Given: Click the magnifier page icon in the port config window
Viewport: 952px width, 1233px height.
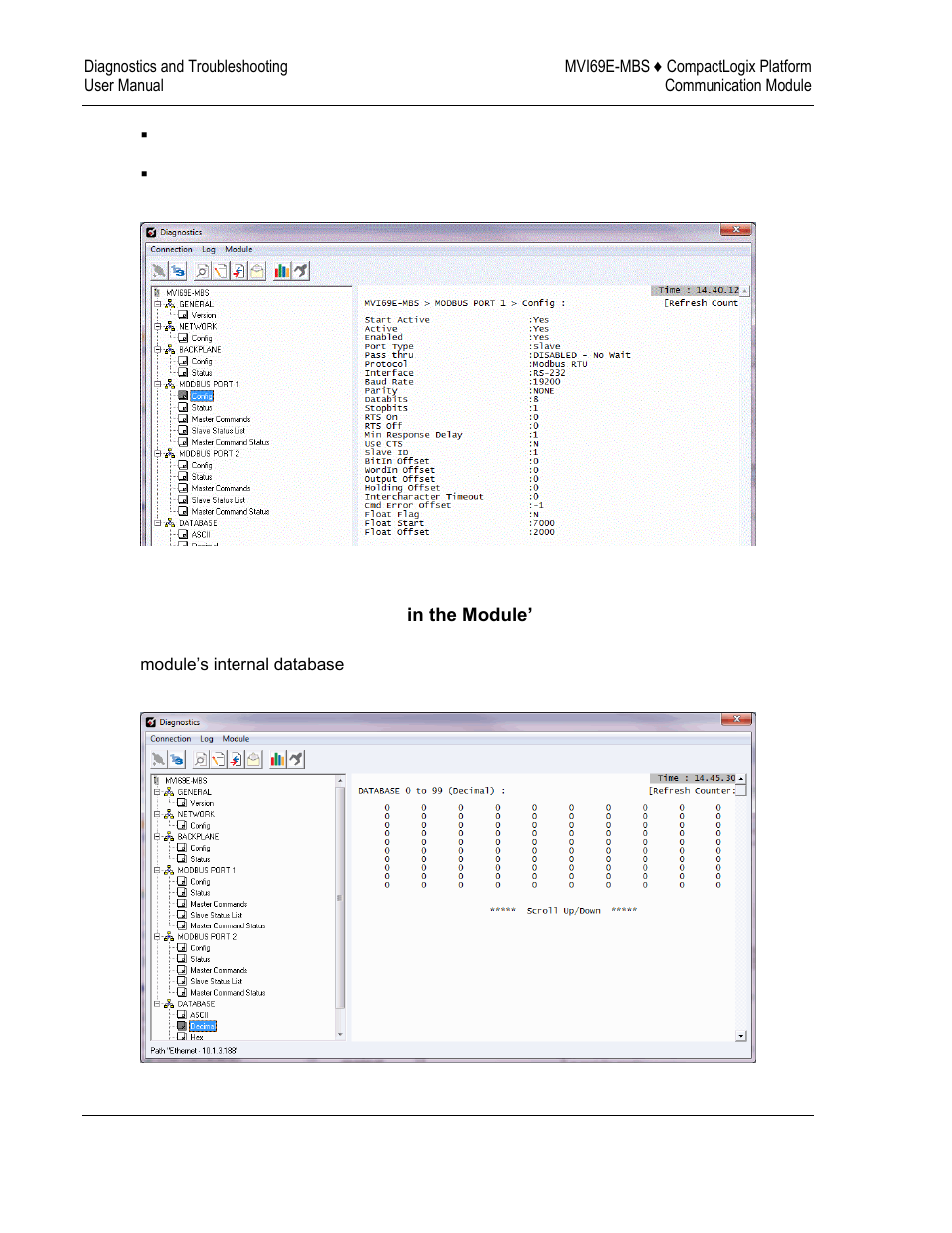Looking at the screenshot, I should [202, 271].
